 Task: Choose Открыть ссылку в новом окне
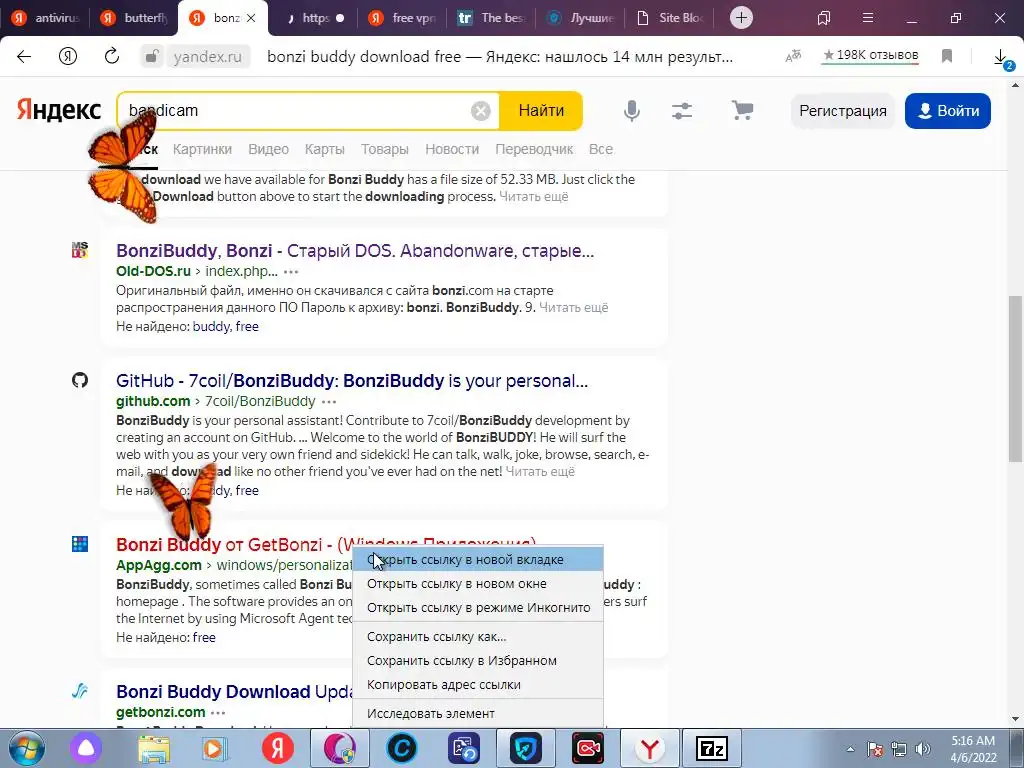tap(477, 584)
